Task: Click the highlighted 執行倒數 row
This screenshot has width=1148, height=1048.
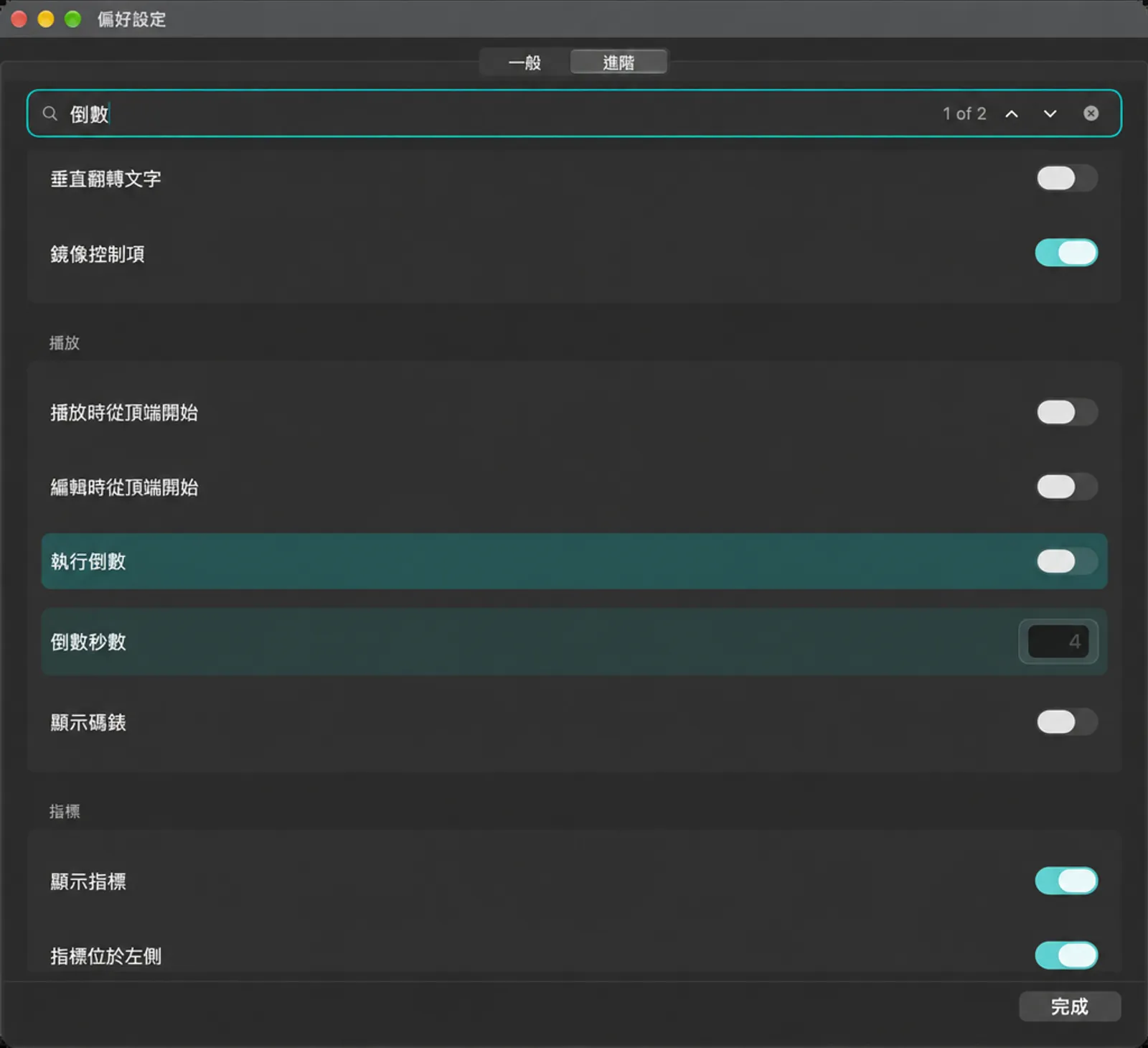Action: click(x=574, y=561)
